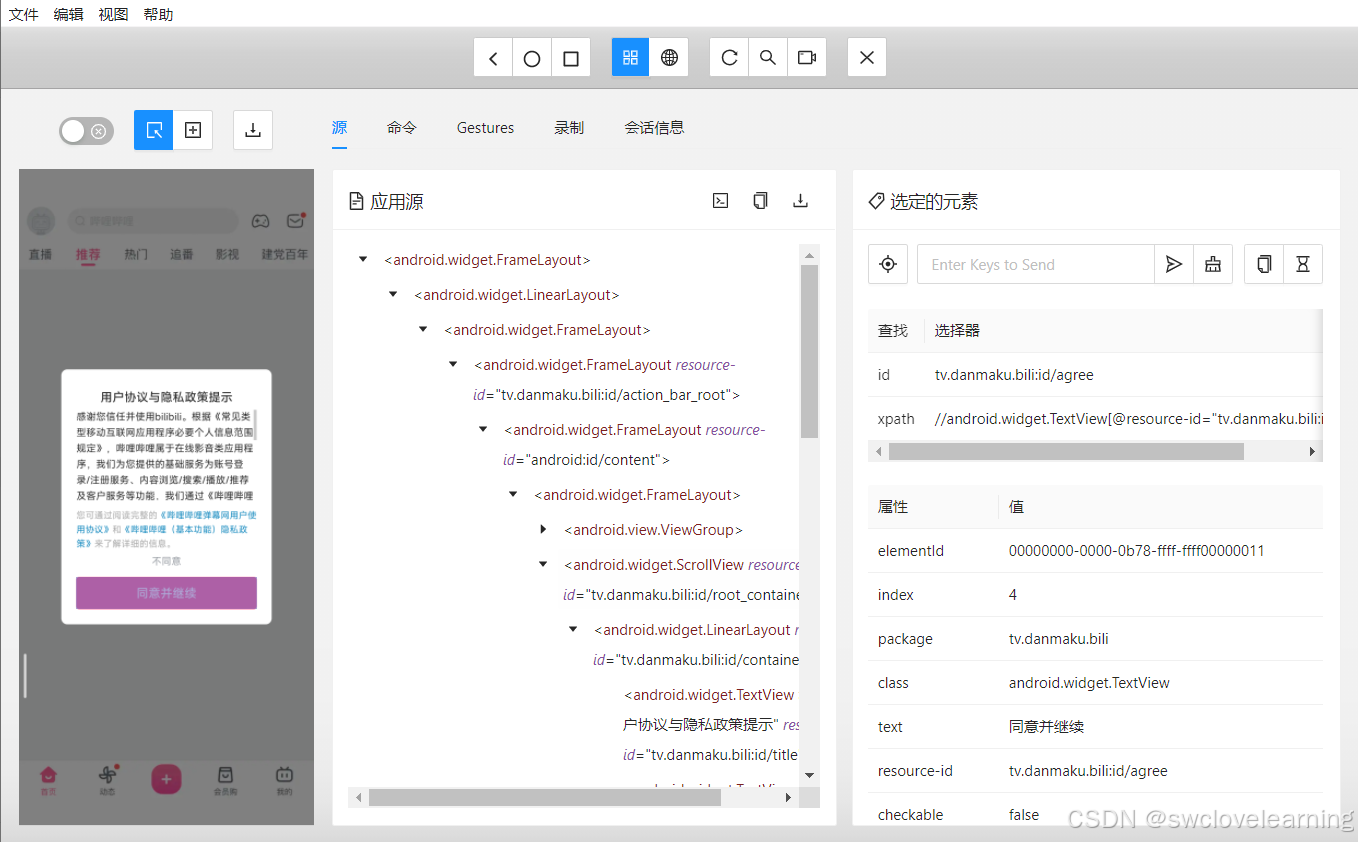Download the screenshot image
The image size is (1358, 842).
point(253,130)
